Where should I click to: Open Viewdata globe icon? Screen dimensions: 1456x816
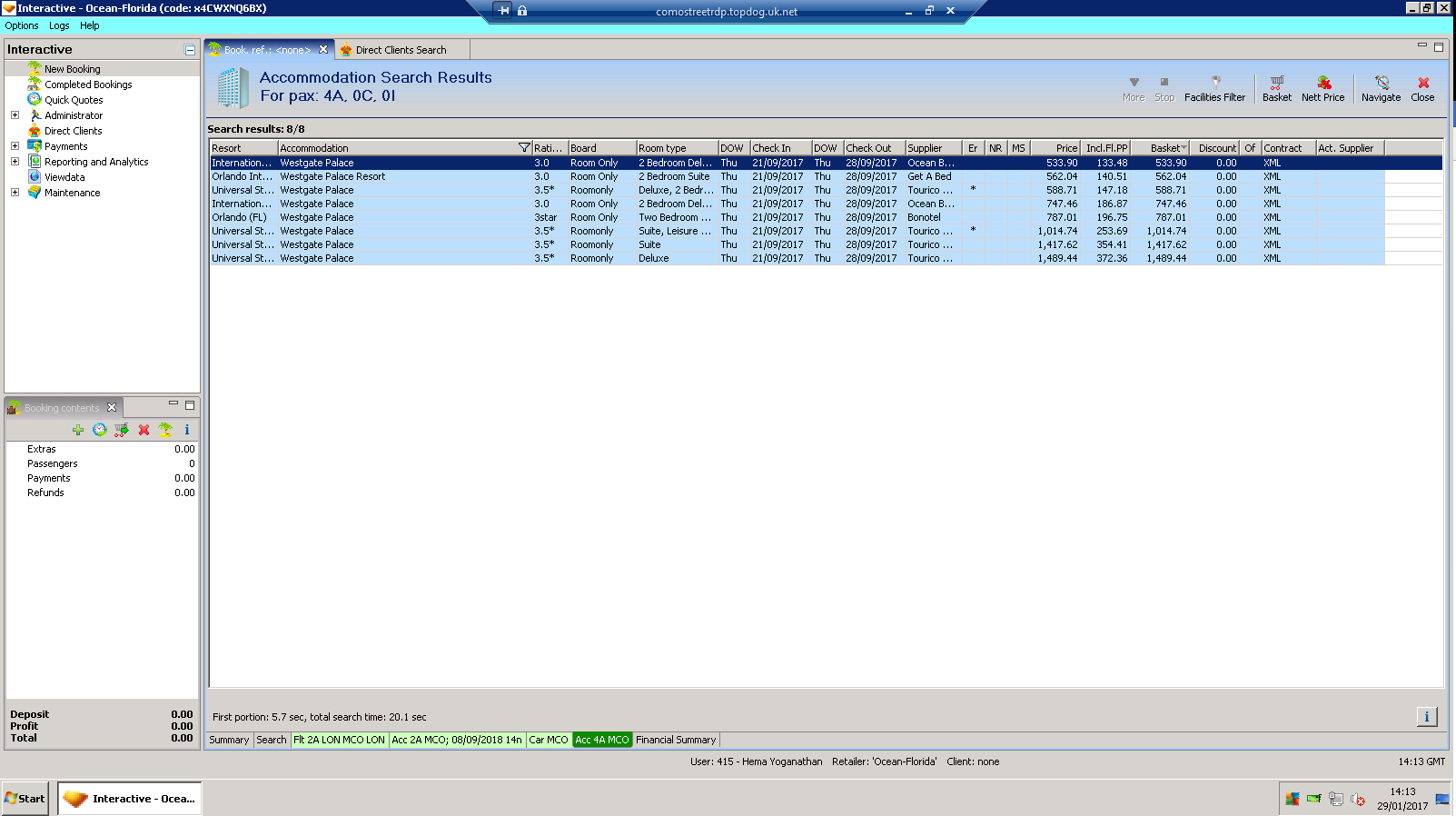click(x=35, y=177)
